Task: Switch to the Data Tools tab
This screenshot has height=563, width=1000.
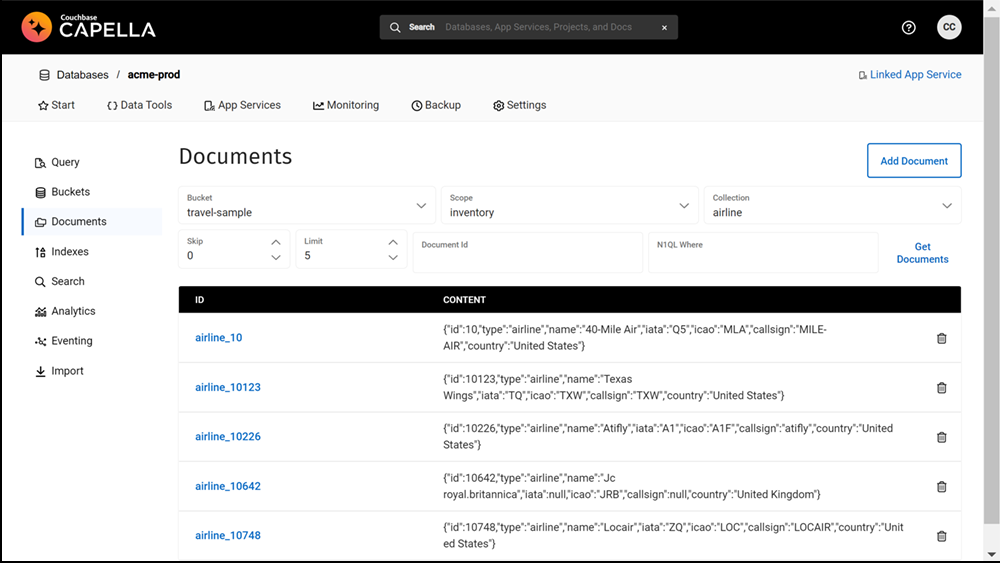Action: (x=139, y=105)
